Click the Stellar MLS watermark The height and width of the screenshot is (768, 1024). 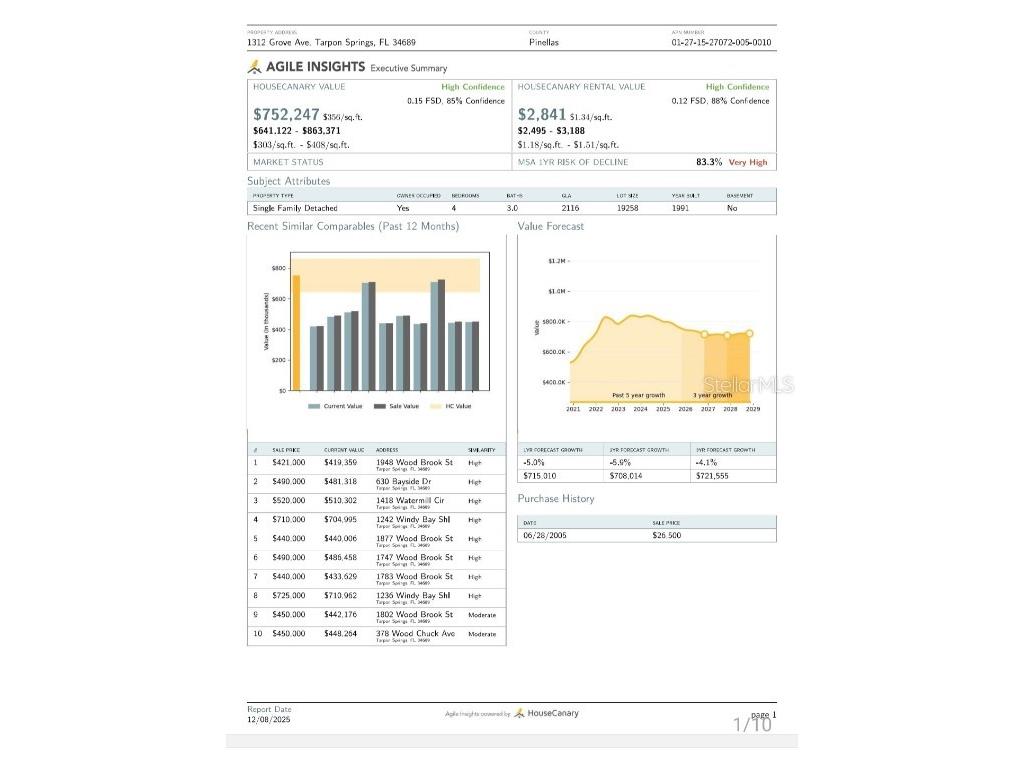pos(748,385)
